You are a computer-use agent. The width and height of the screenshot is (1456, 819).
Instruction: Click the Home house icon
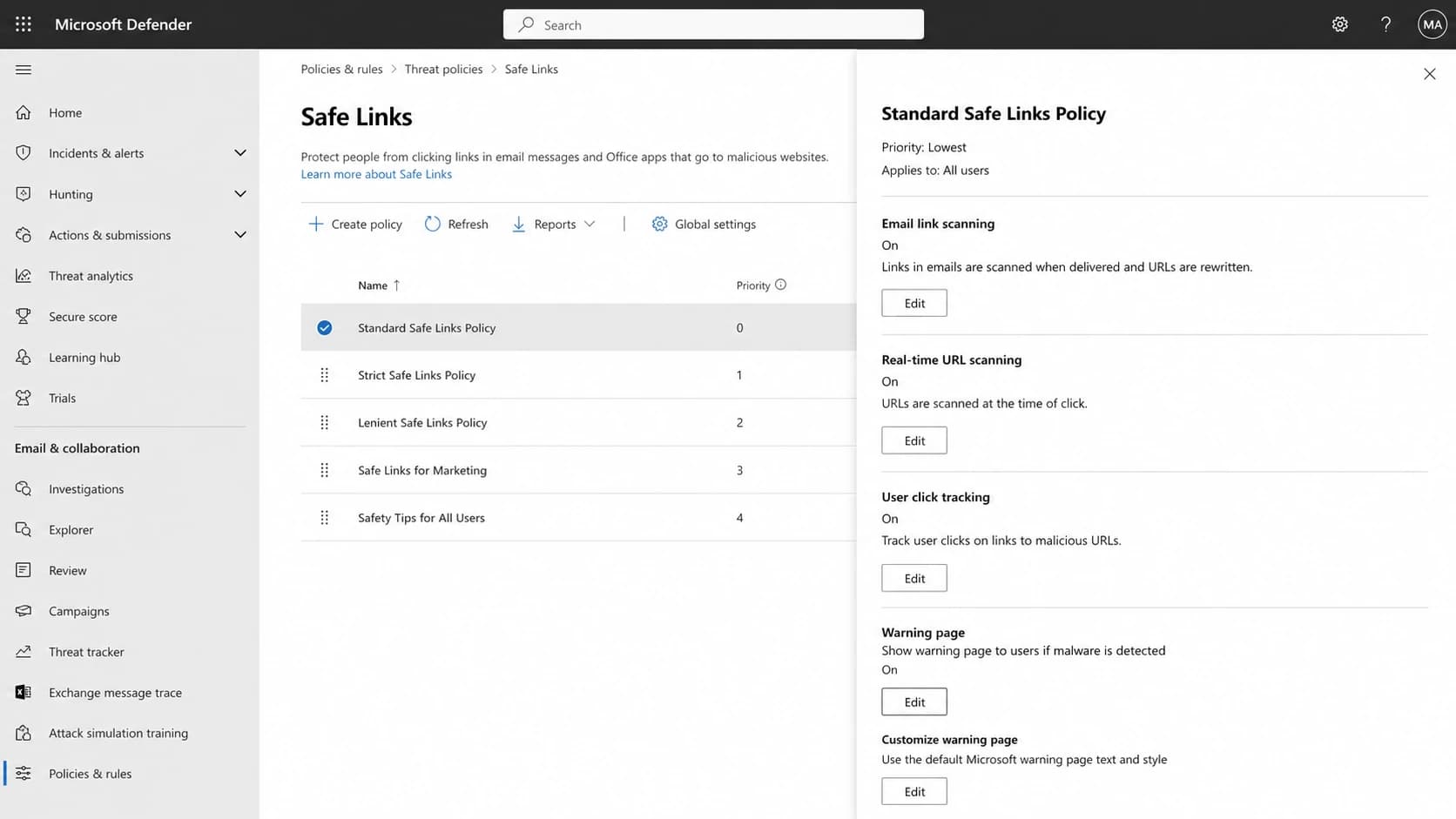point(24,112)
